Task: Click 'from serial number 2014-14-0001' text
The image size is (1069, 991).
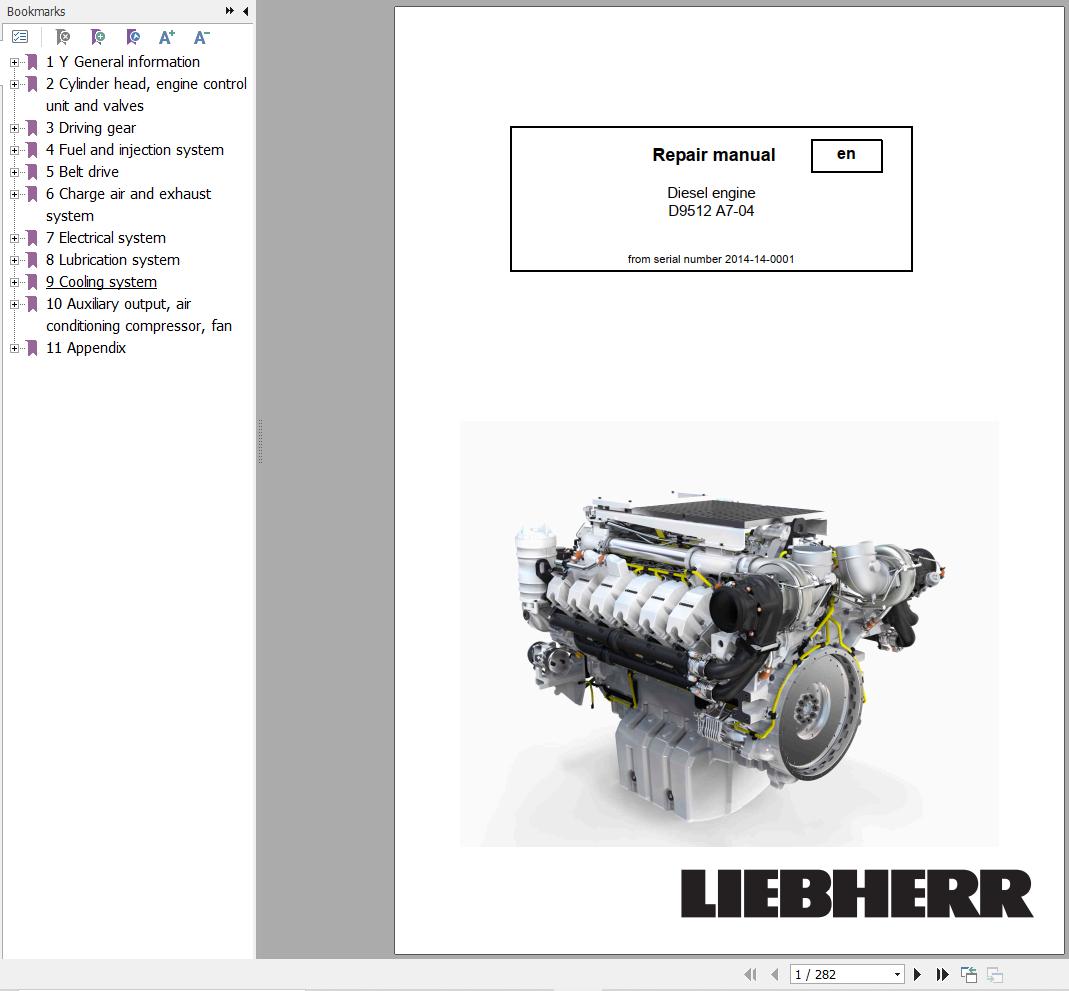Action: click(x=710, y=259)
